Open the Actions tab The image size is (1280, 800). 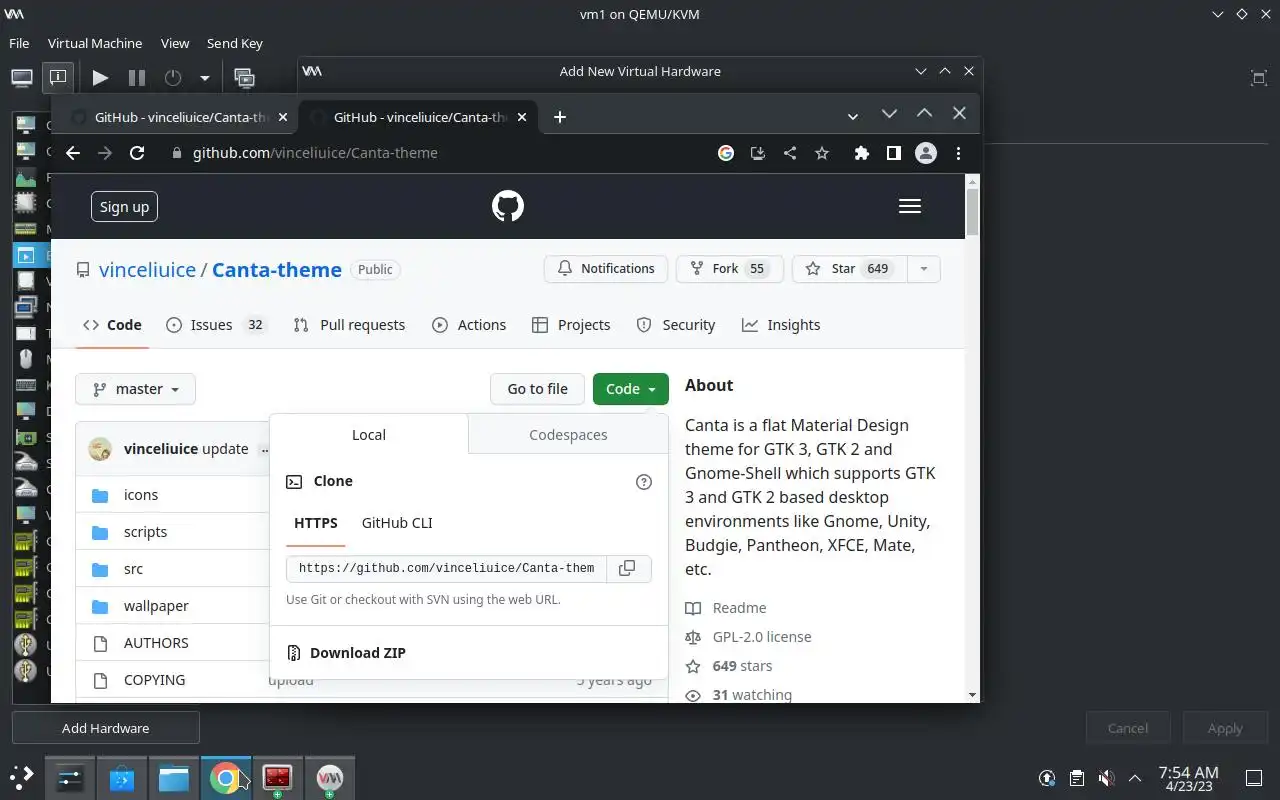[469, 325]
